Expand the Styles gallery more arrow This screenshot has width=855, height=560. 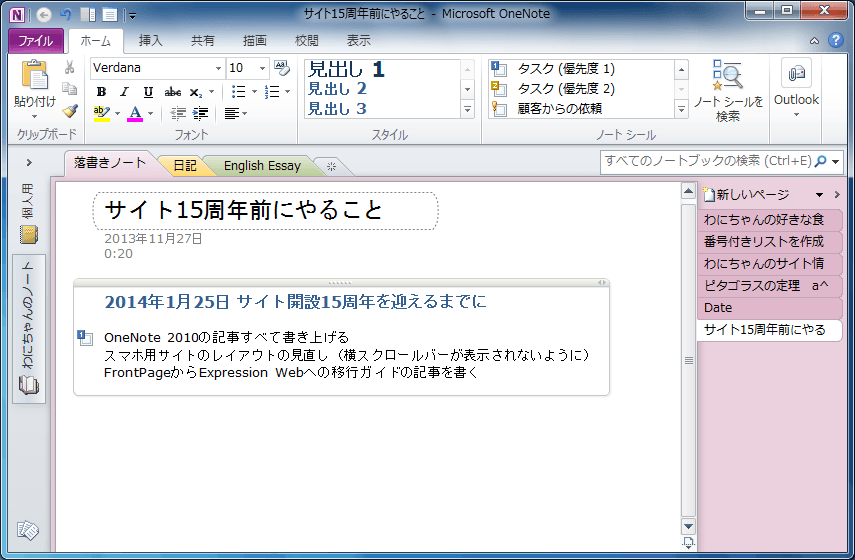tap(467, 110)
